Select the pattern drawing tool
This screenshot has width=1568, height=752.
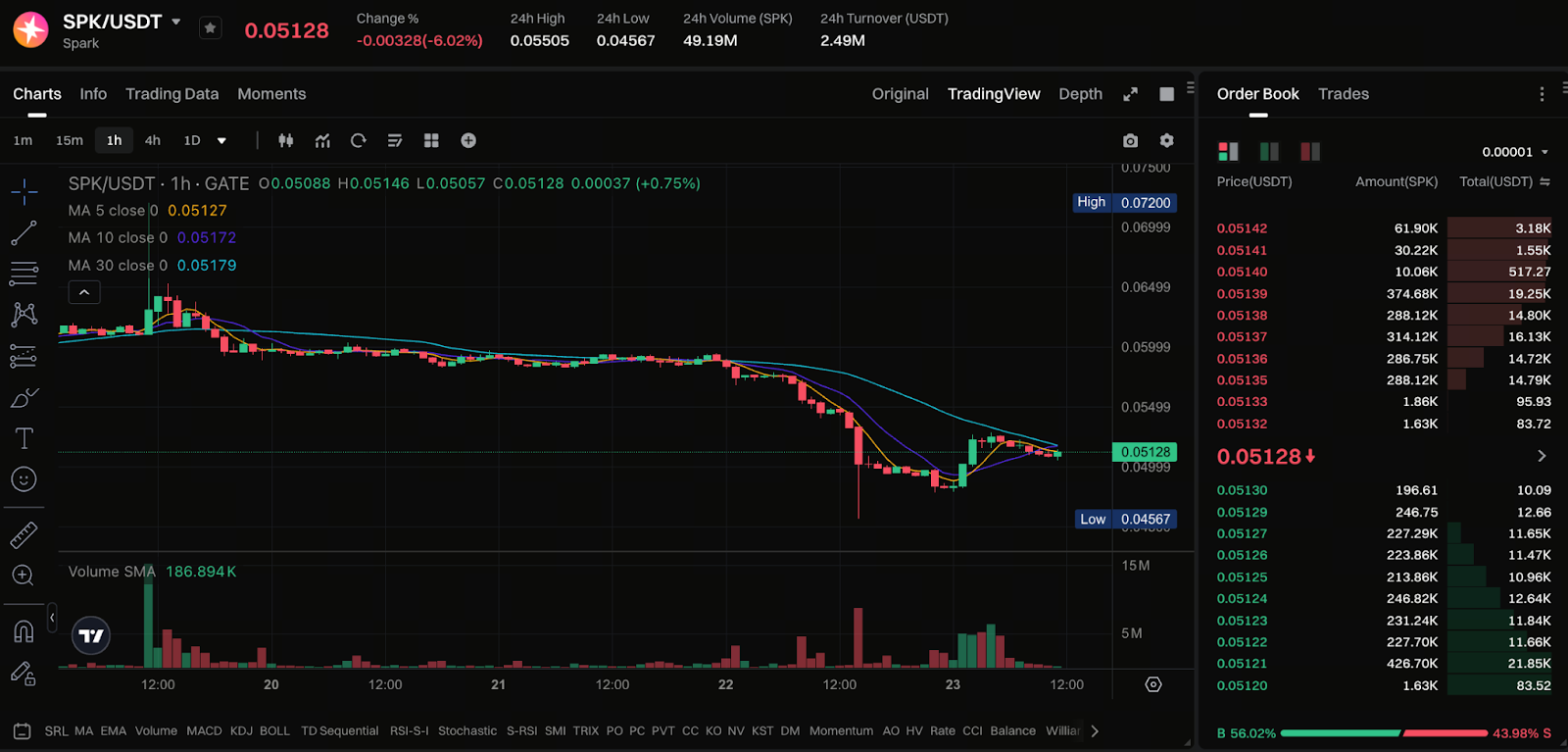click(x=24, y=314)
